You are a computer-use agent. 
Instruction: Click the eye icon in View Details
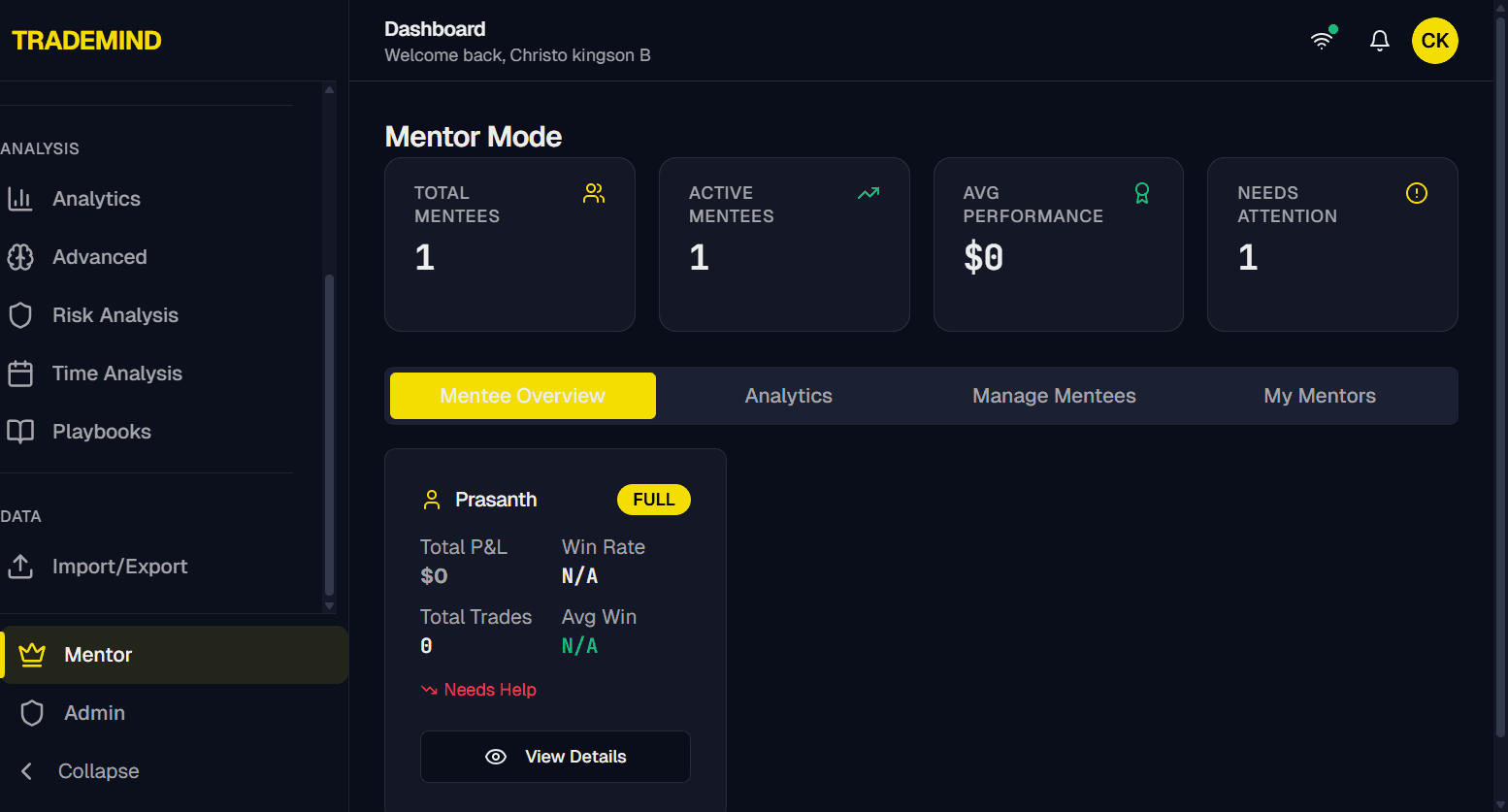pos(496,757)
